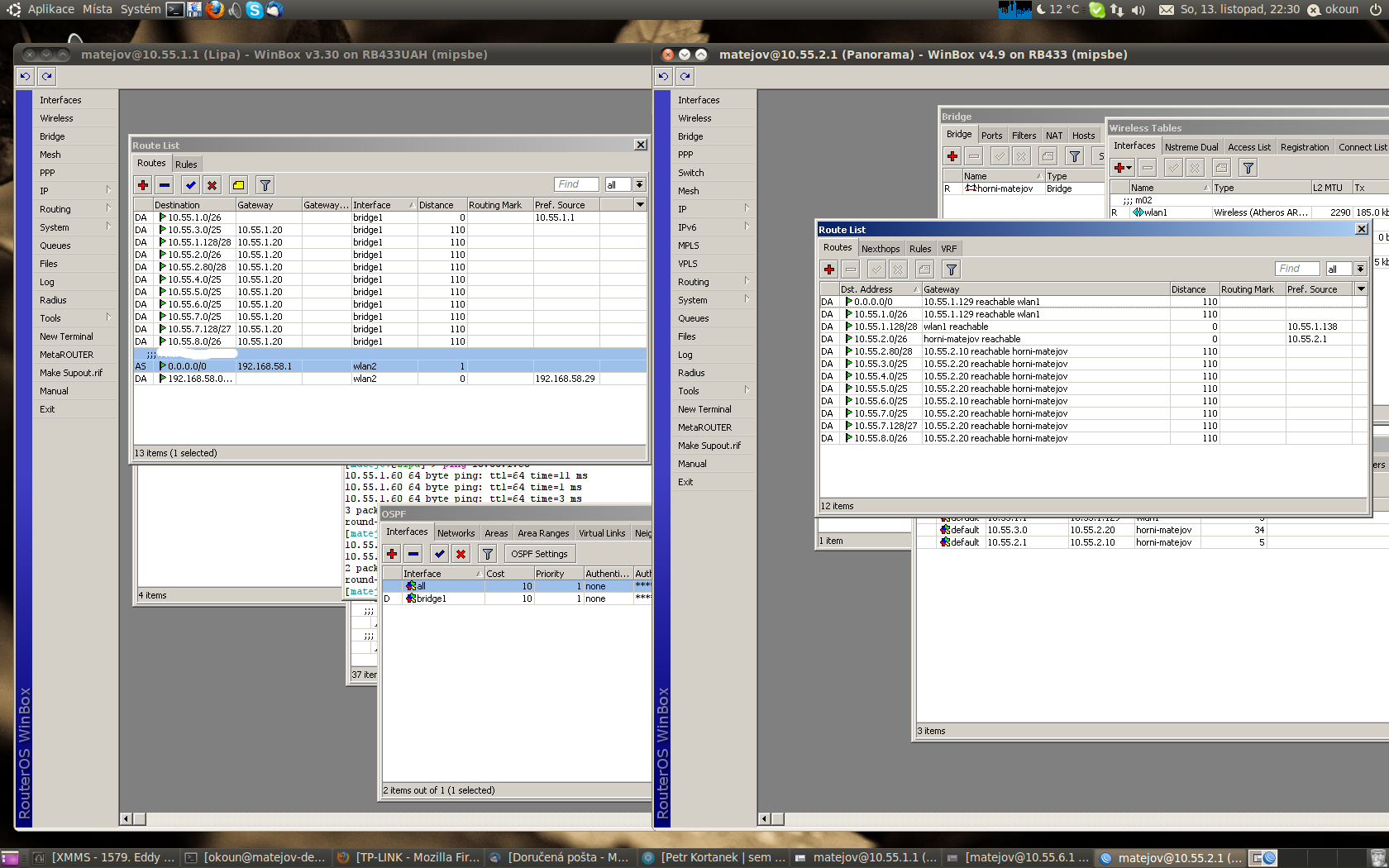This screenshot has height=868, width=1389.
Task: Add new bridge with plus icon in Bridge window
Action: pos(952,156)
